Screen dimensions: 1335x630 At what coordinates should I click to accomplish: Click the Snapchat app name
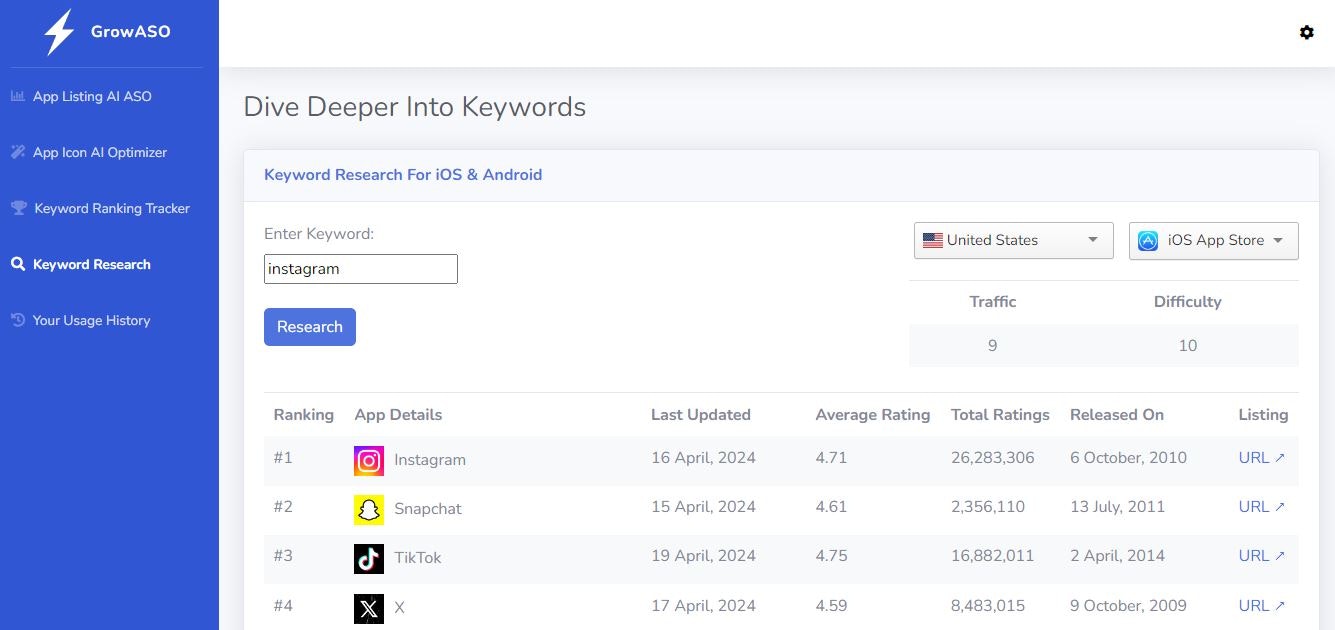click(428, 509)
